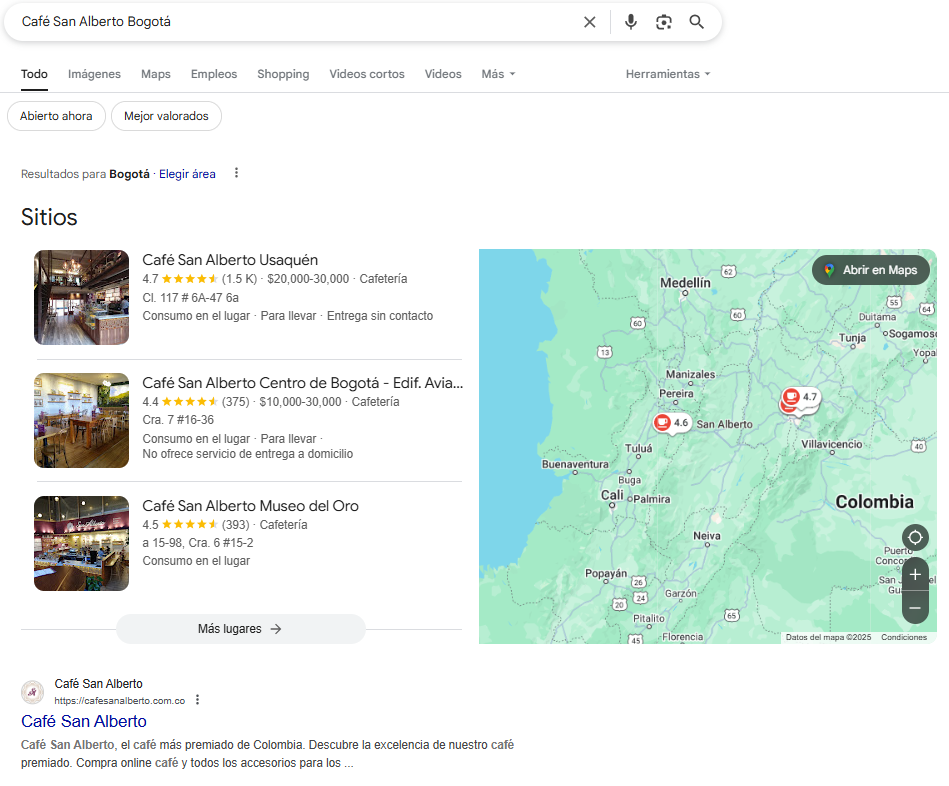Start voice search with the microphone icon
This screenshot has width=949, height=786.
click(x=630, y=22)
